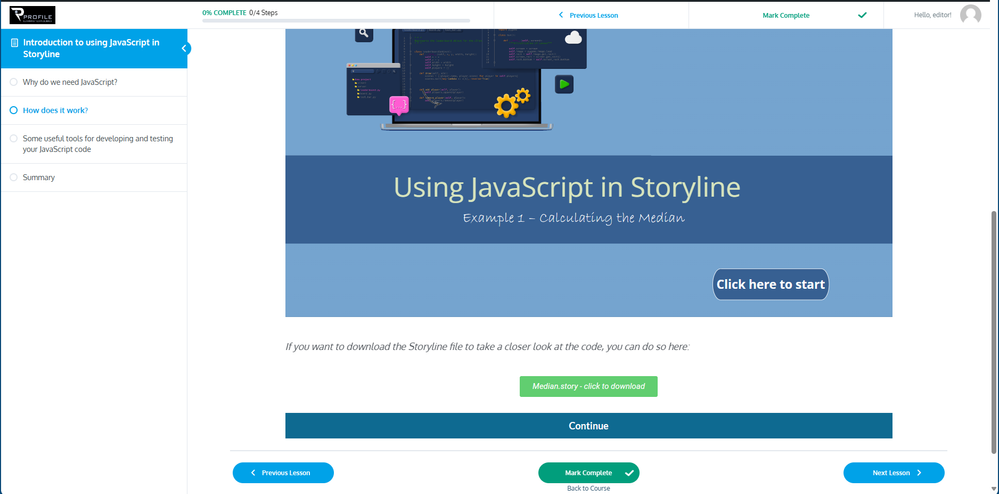Open 'Some useful tools' topic in sidebar

point(98,144)
